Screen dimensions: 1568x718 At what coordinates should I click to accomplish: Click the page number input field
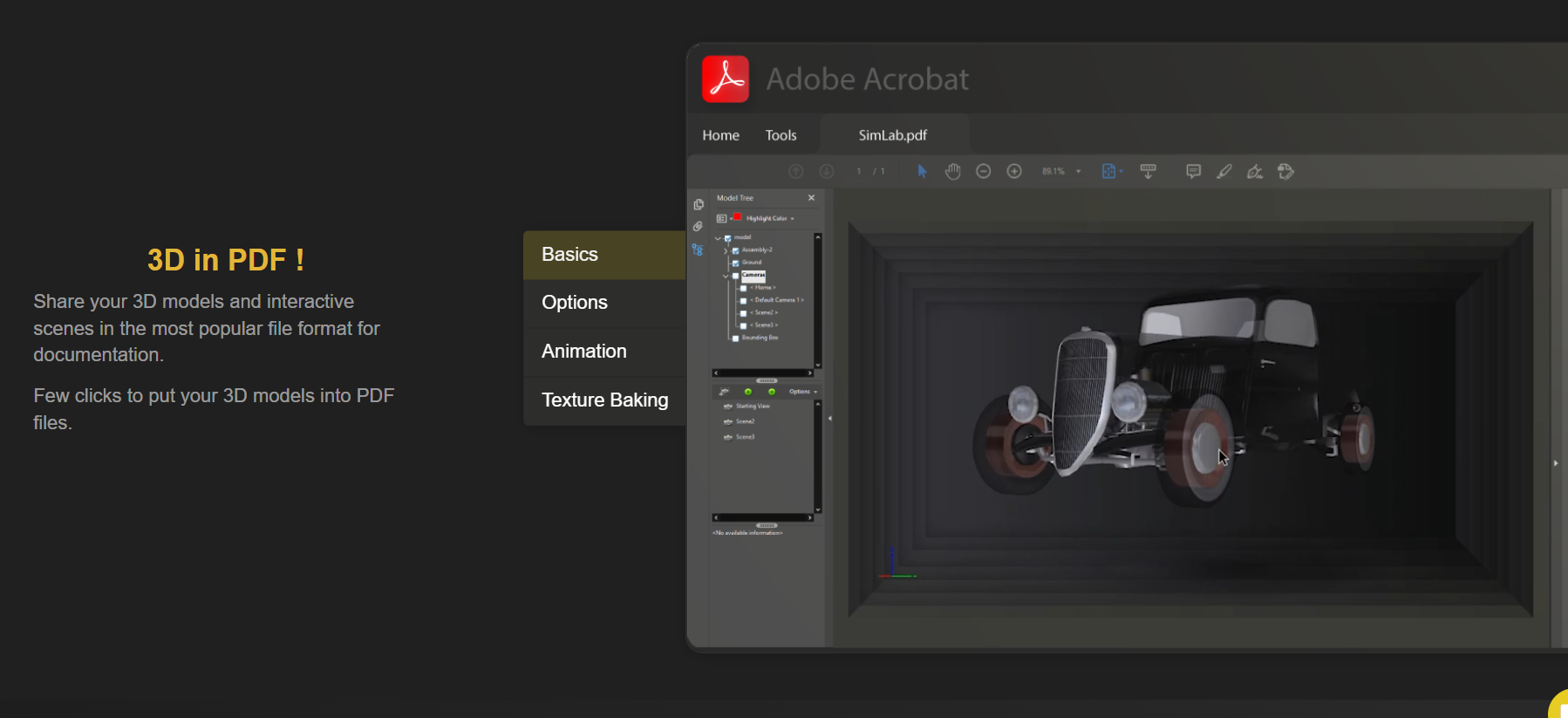click(859, 172)
